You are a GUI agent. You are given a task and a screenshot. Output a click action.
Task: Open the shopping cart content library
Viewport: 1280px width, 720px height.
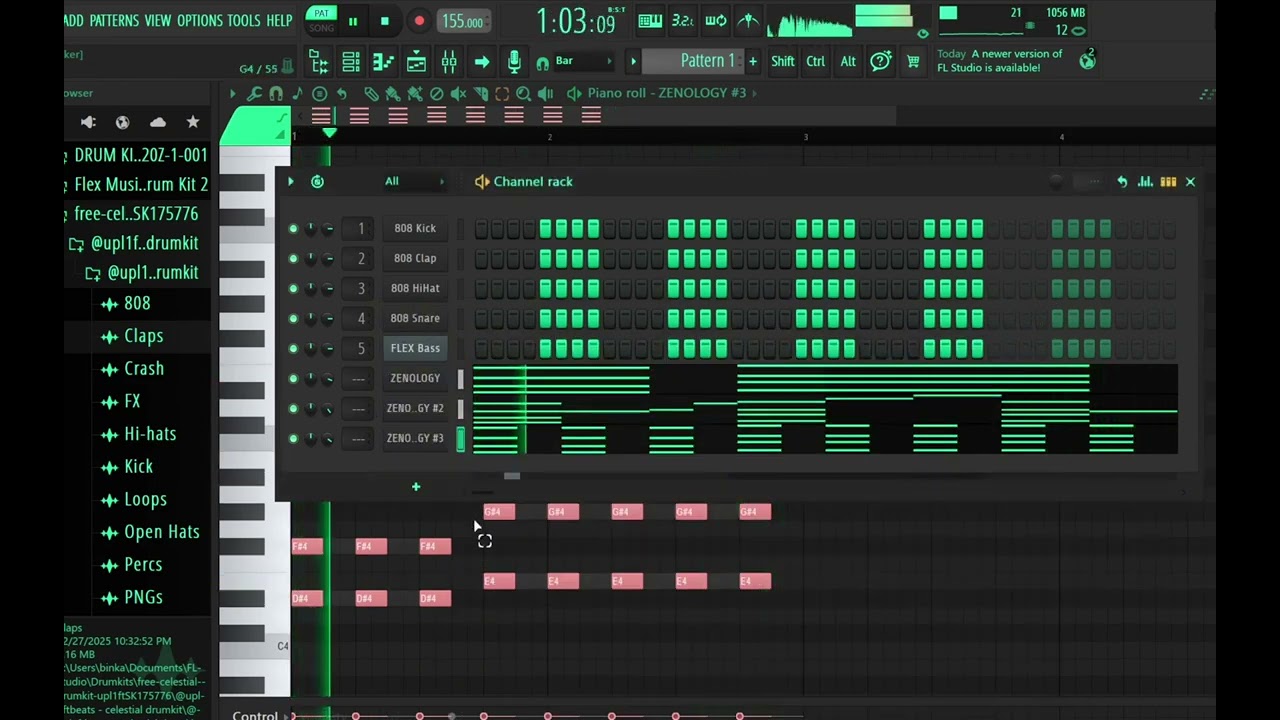click(913, 62)
